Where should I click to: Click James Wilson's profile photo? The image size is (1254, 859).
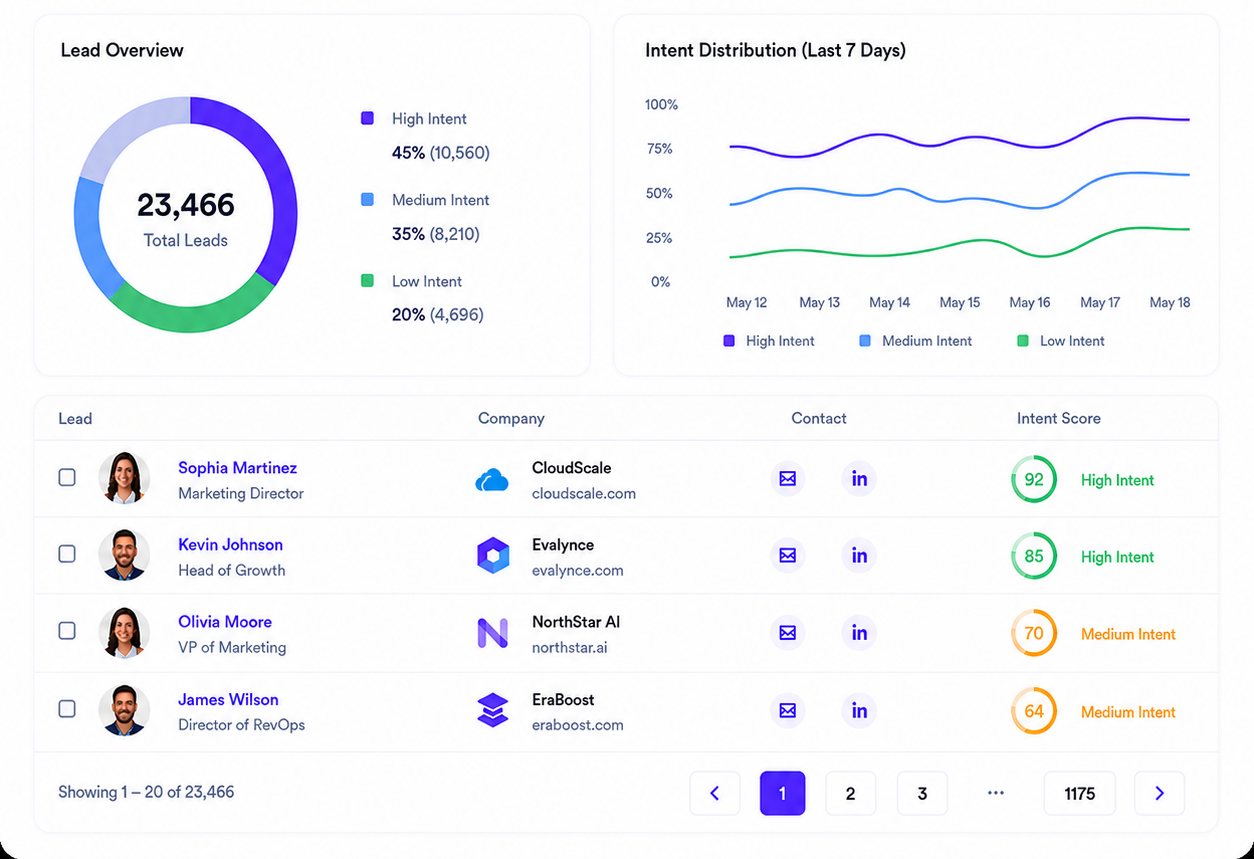click(x=124, y=710)
